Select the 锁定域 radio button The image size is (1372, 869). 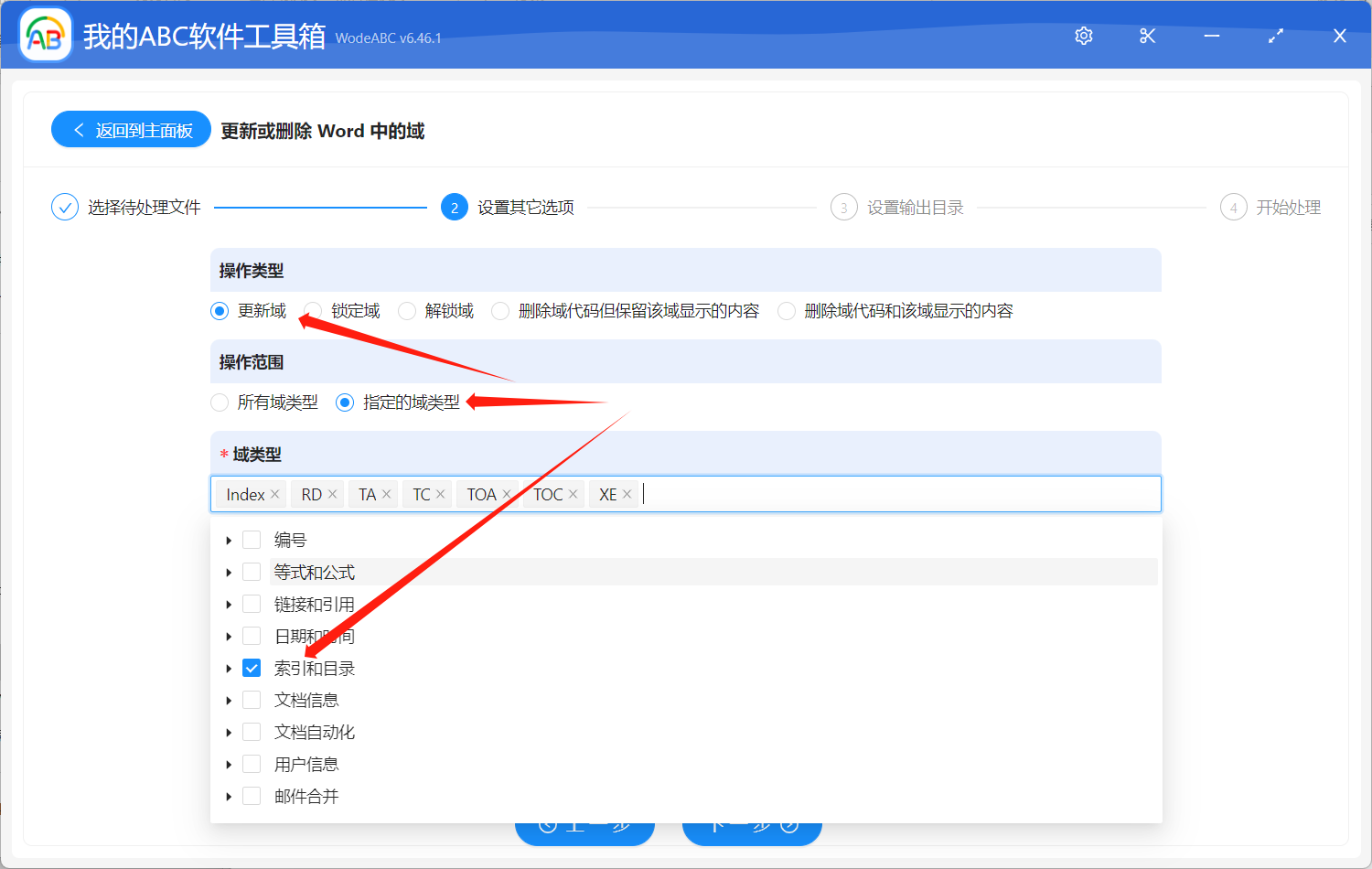311,311
